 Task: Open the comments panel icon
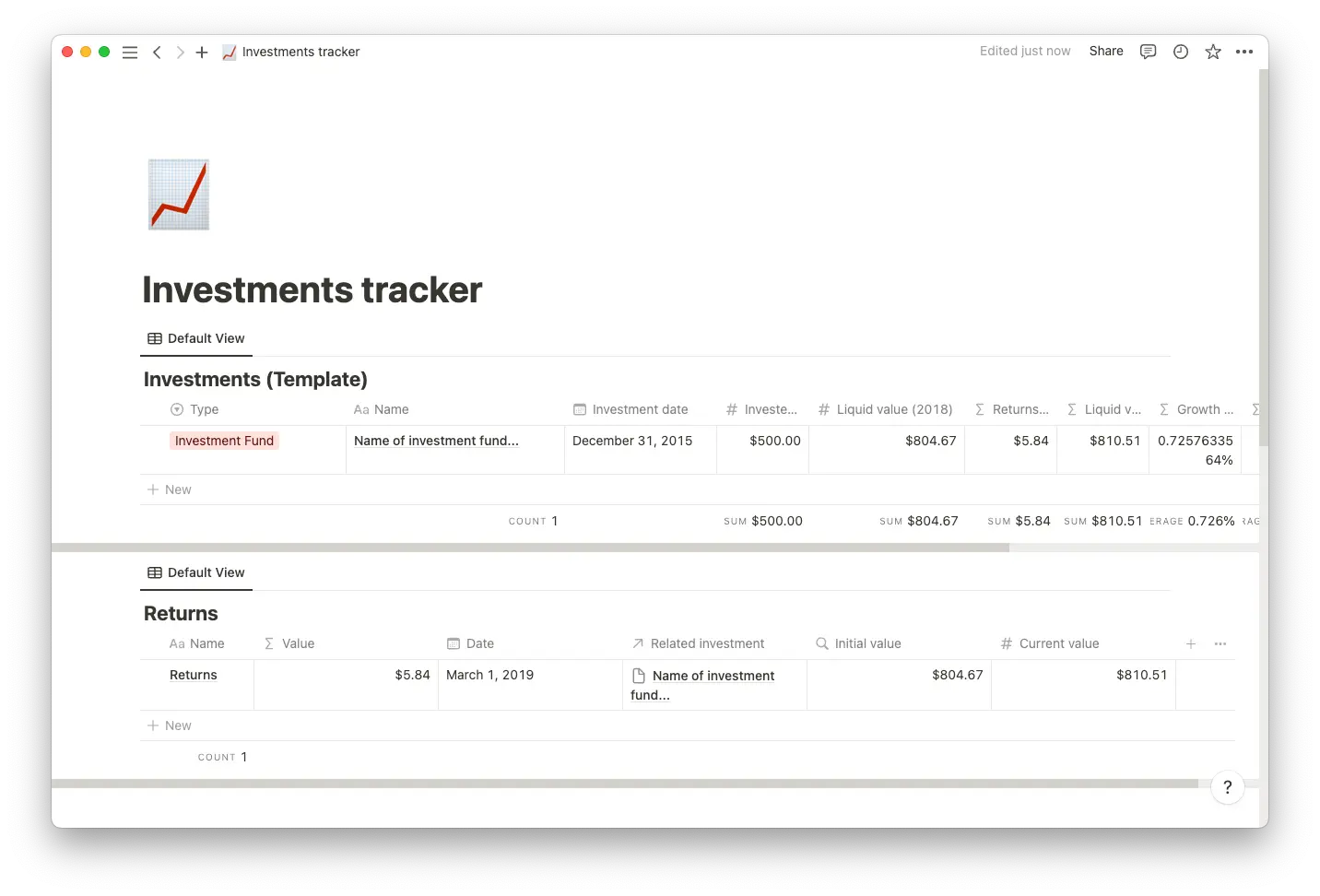pyautogui.click(x=1147, y=52)
